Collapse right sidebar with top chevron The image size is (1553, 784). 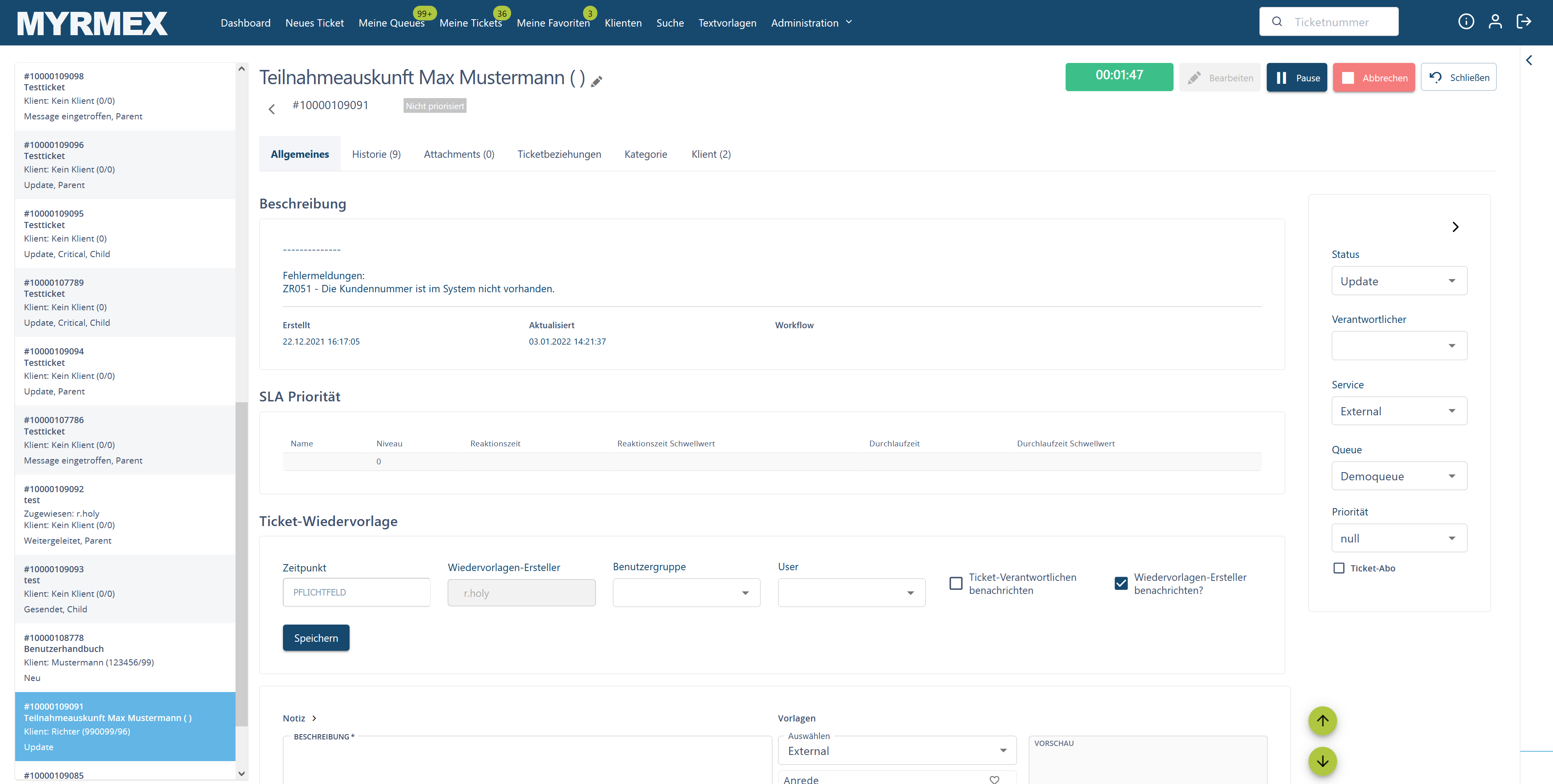click(x=1529, y=60)
